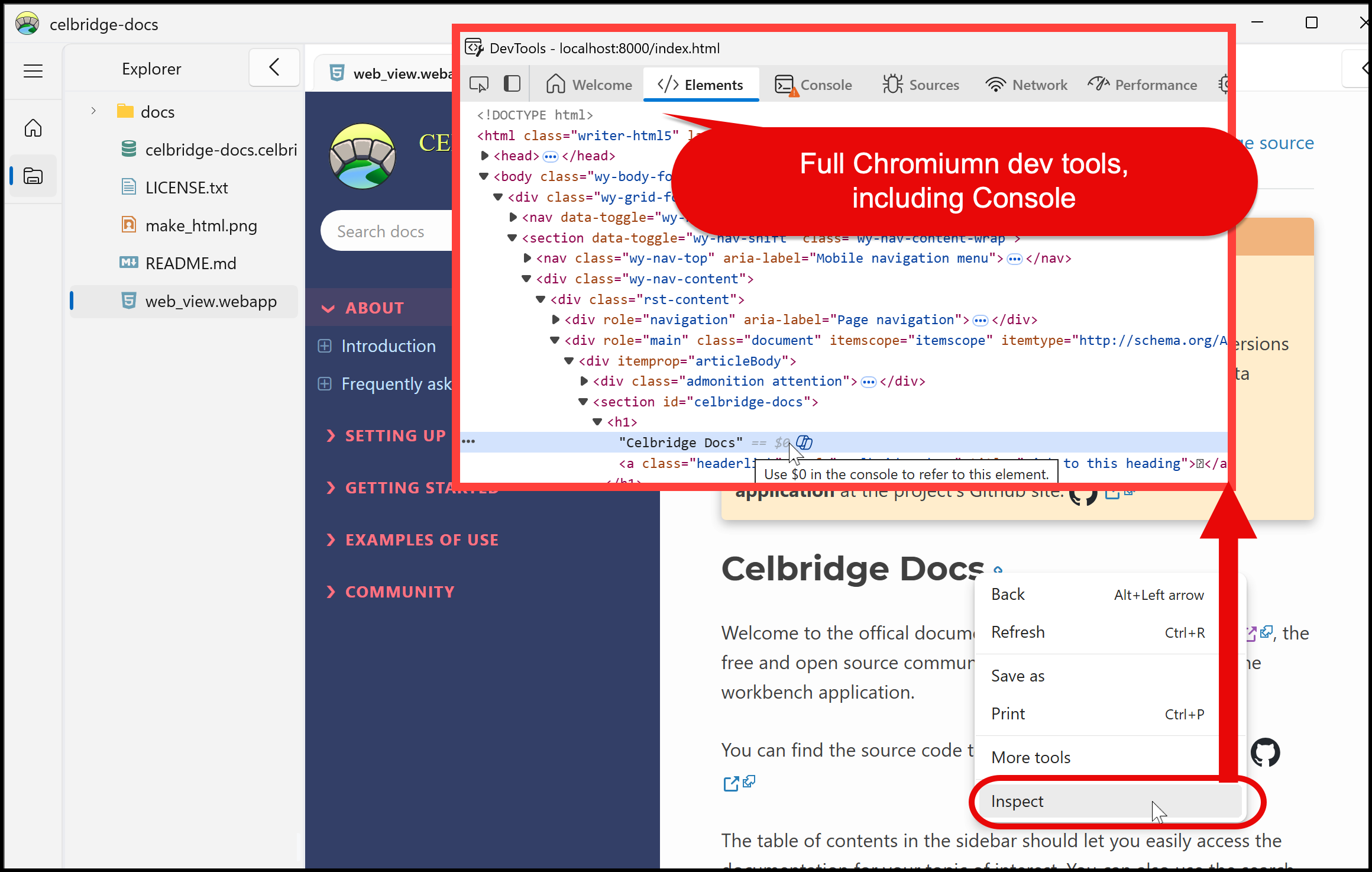Click the markdown icon next to README.md
The height and width of the screenshot is (872, 1372).
(129, 263)
